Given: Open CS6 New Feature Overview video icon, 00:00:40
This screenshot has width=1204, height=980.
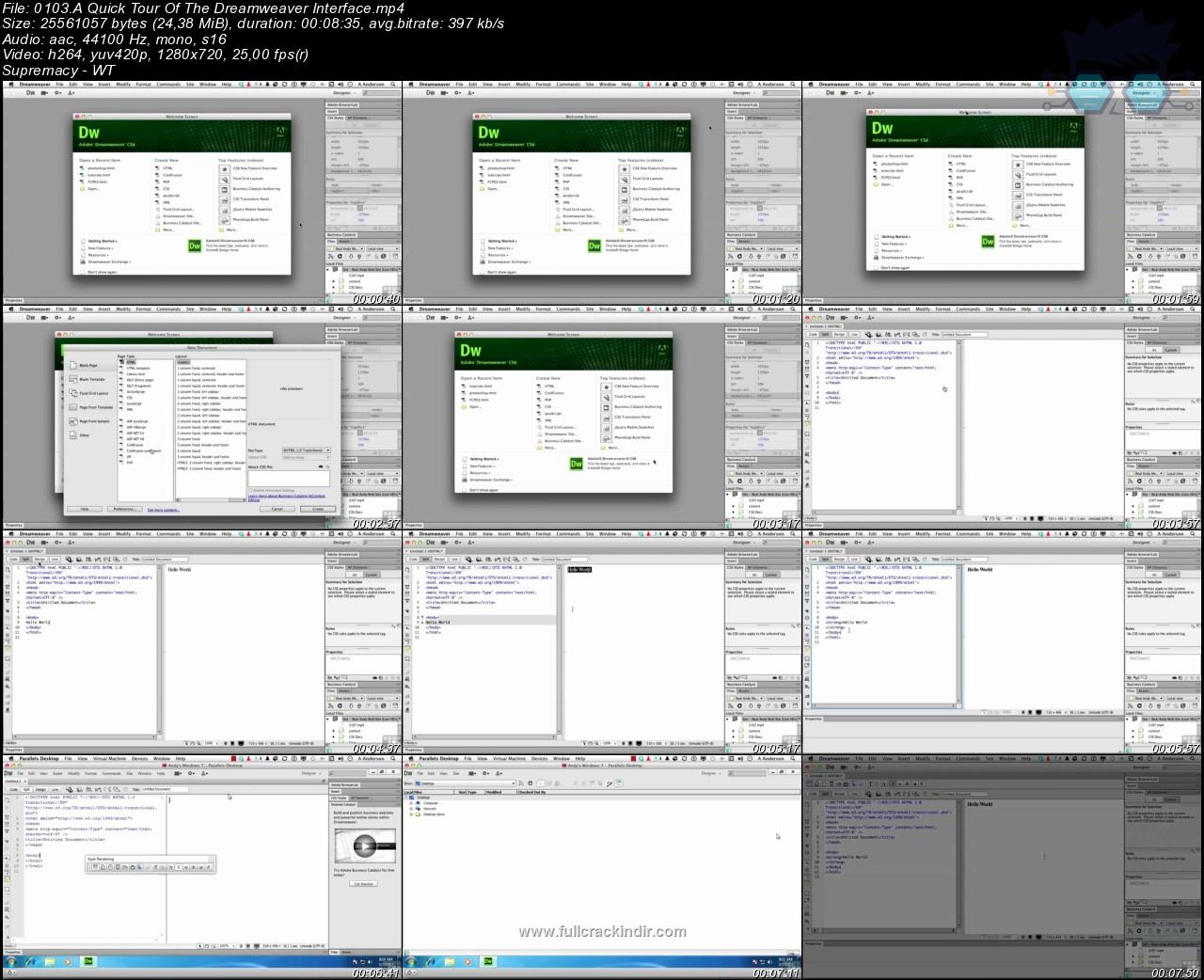Looking at the screenshot, I should click(224, 168).
